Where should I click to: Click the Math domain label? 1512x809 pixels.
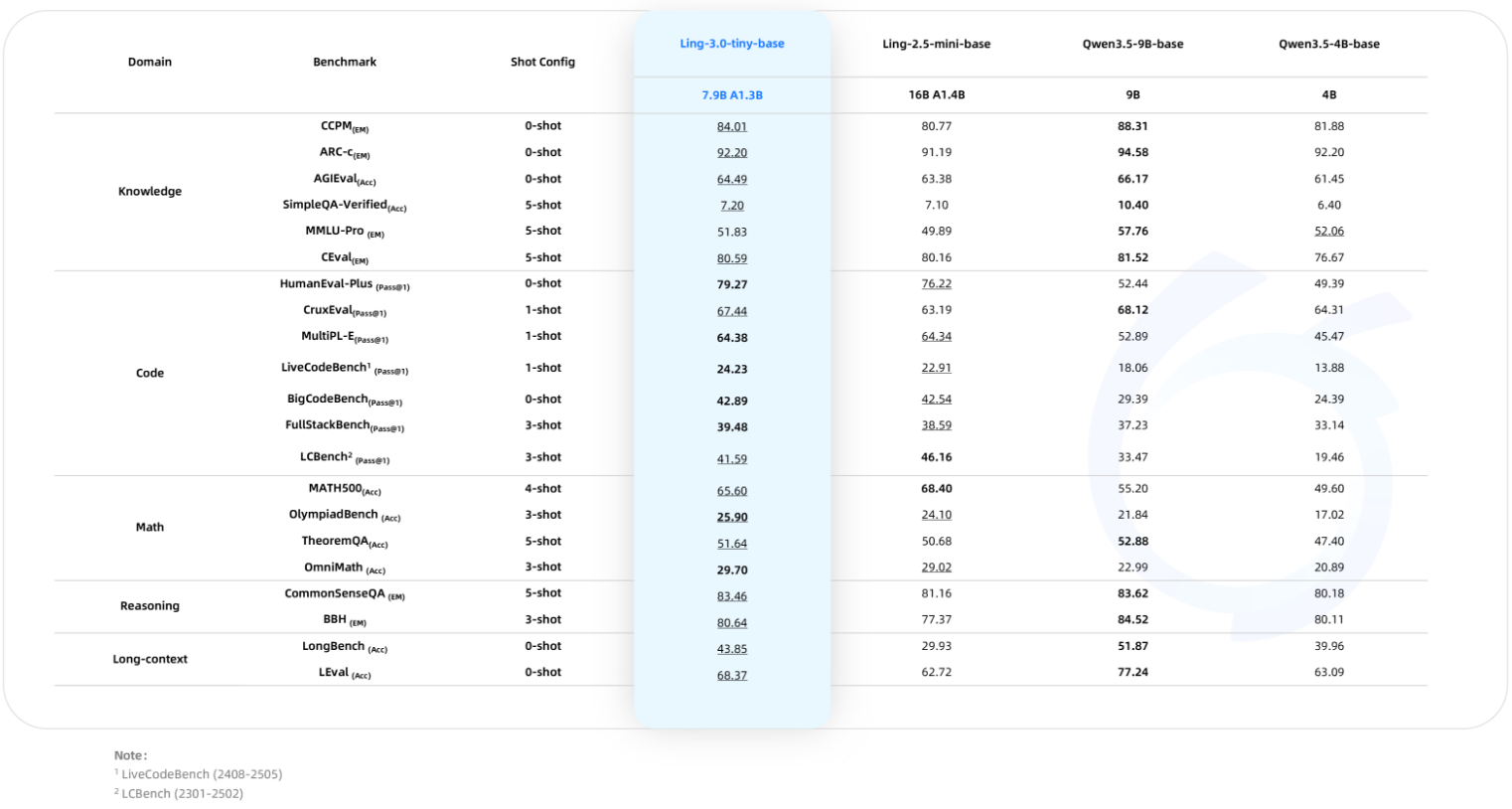click(150, 527)
